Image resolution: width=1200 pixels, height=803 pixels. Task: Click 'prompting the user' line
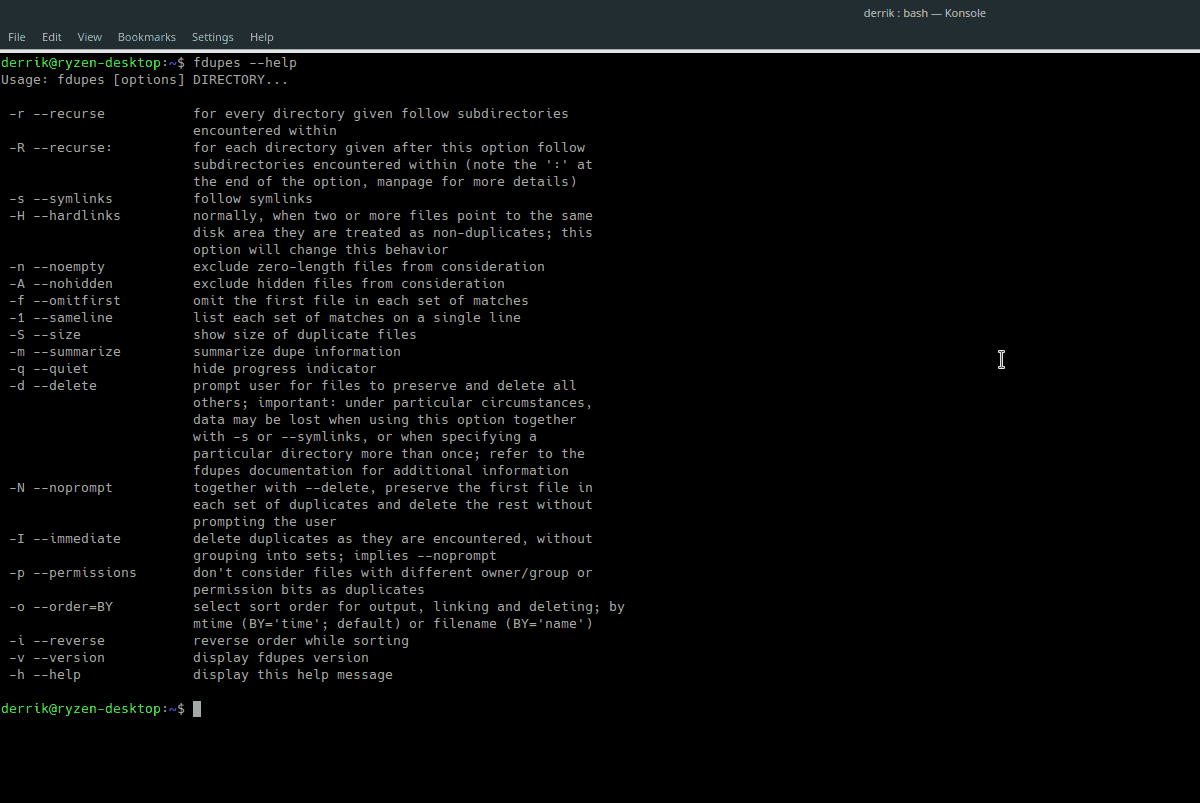tap(265, 522)
